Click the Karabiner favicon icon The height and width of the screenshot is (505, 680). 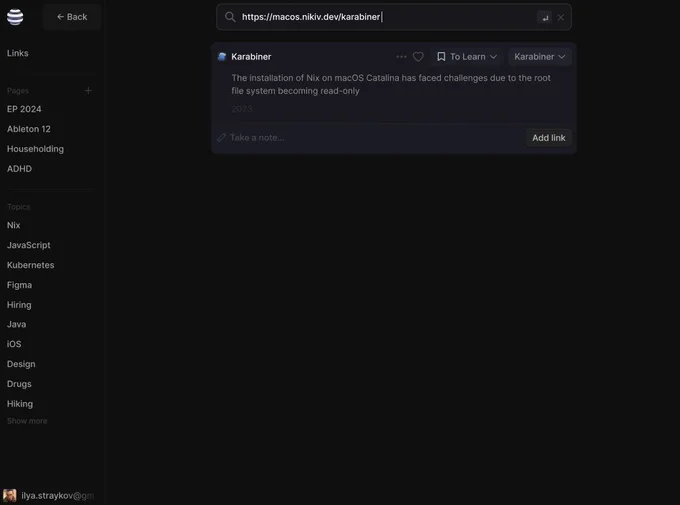point(222,56)
